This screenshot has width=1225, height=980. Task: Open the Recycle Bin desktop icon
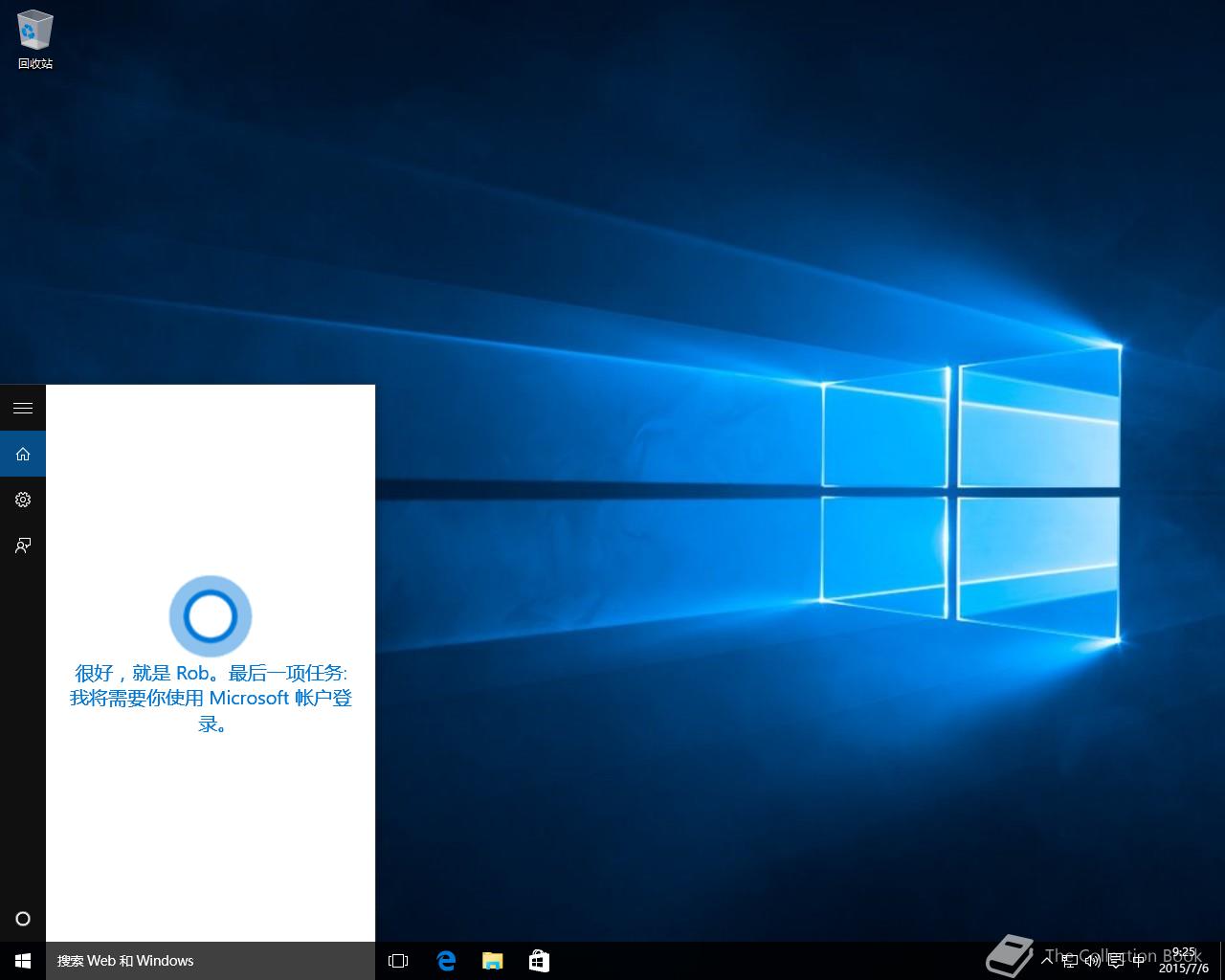[35, 40]
